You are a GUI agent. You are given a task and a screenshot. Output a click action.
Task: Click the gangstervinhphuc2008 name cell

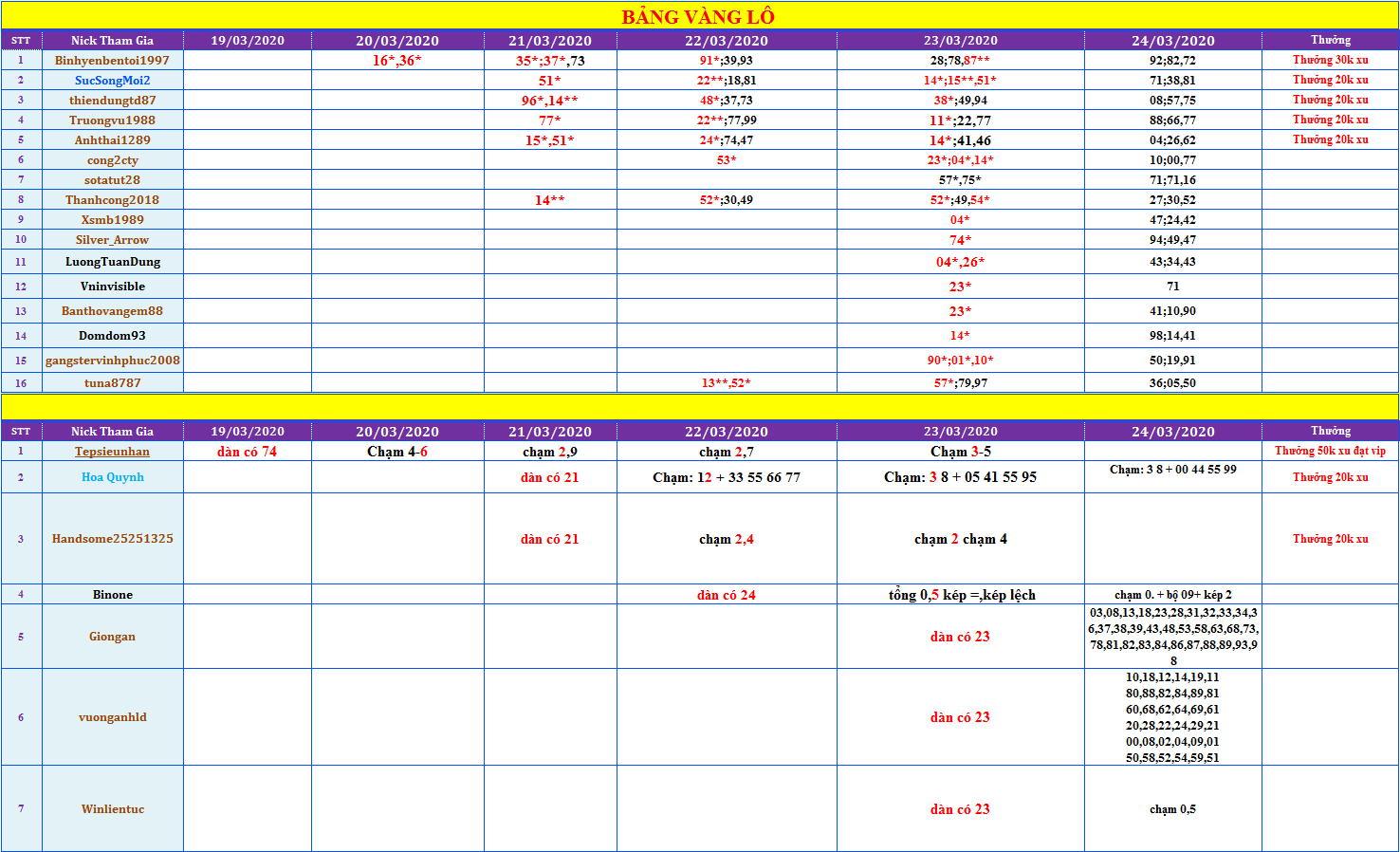tap(112, 360)
